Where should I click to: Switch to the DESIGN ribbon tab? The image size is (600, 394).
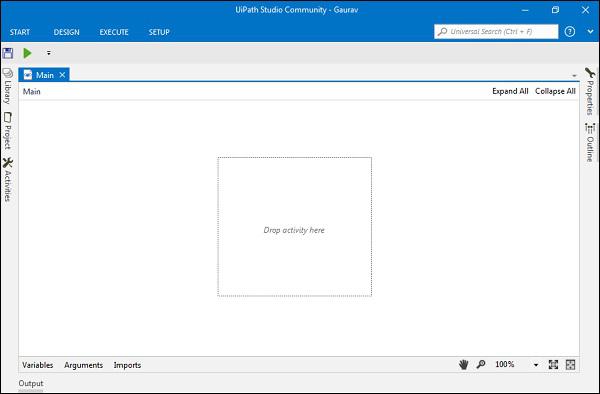[x=67, y=32]
